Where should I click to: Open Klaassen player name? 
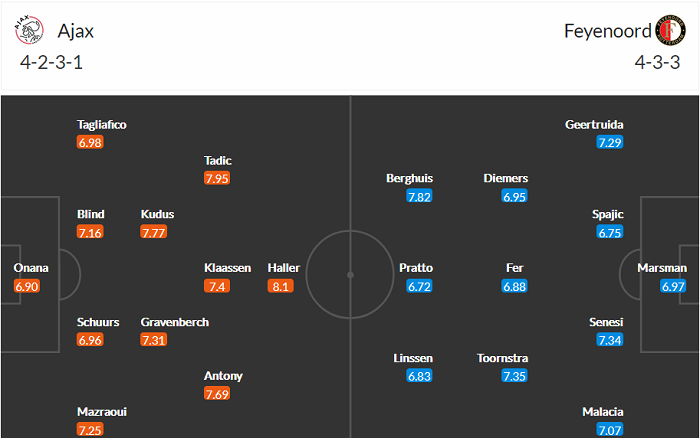click(227, 268)
